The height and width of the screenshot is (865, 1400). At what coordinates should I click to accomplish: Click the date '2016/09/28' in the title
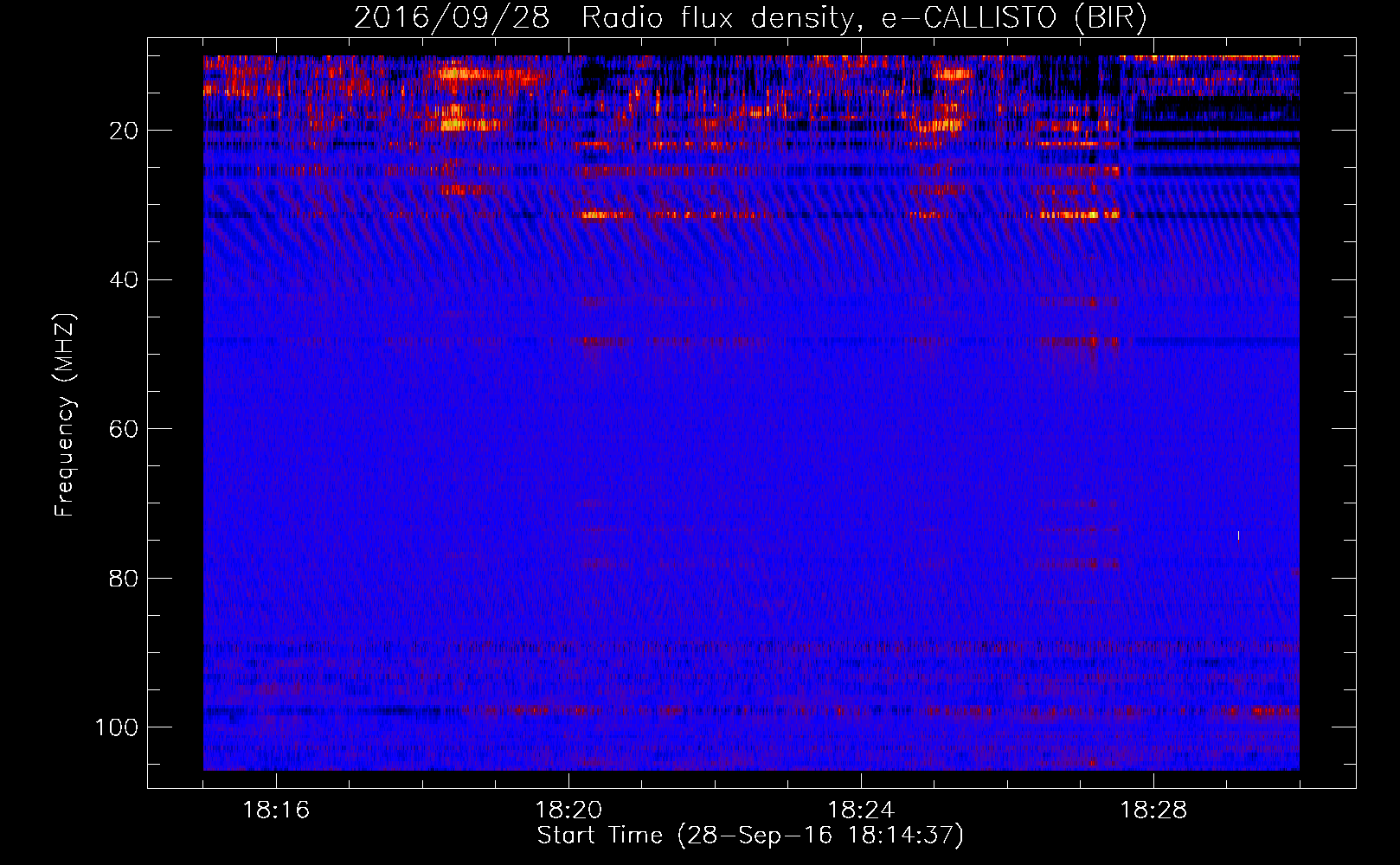point(452,18)
